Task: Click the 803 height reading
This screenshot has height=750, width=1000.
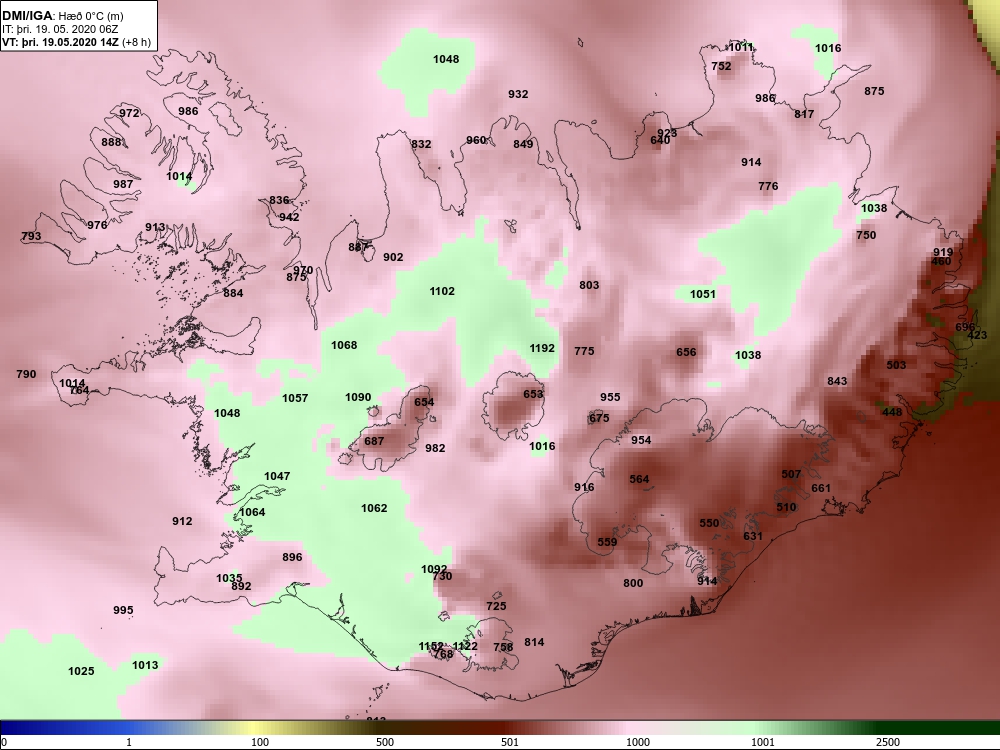Action: tap(589, 285)
